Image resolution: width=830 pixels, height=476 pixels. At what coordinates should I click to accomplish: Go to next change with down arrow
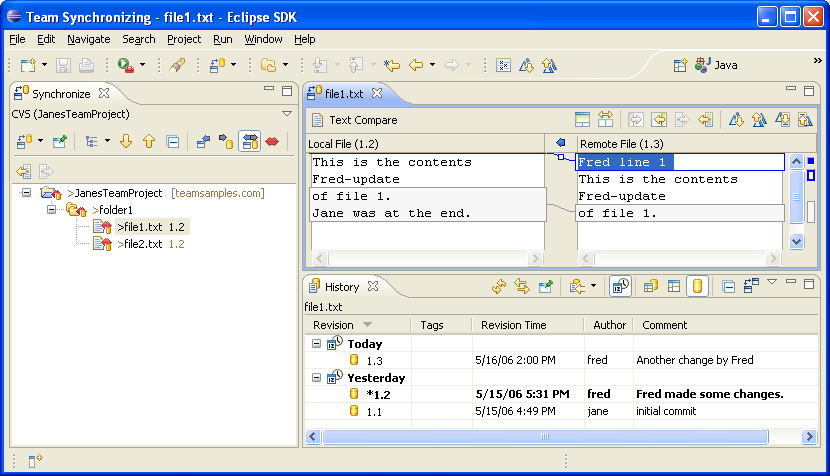(x=126, y=141)
